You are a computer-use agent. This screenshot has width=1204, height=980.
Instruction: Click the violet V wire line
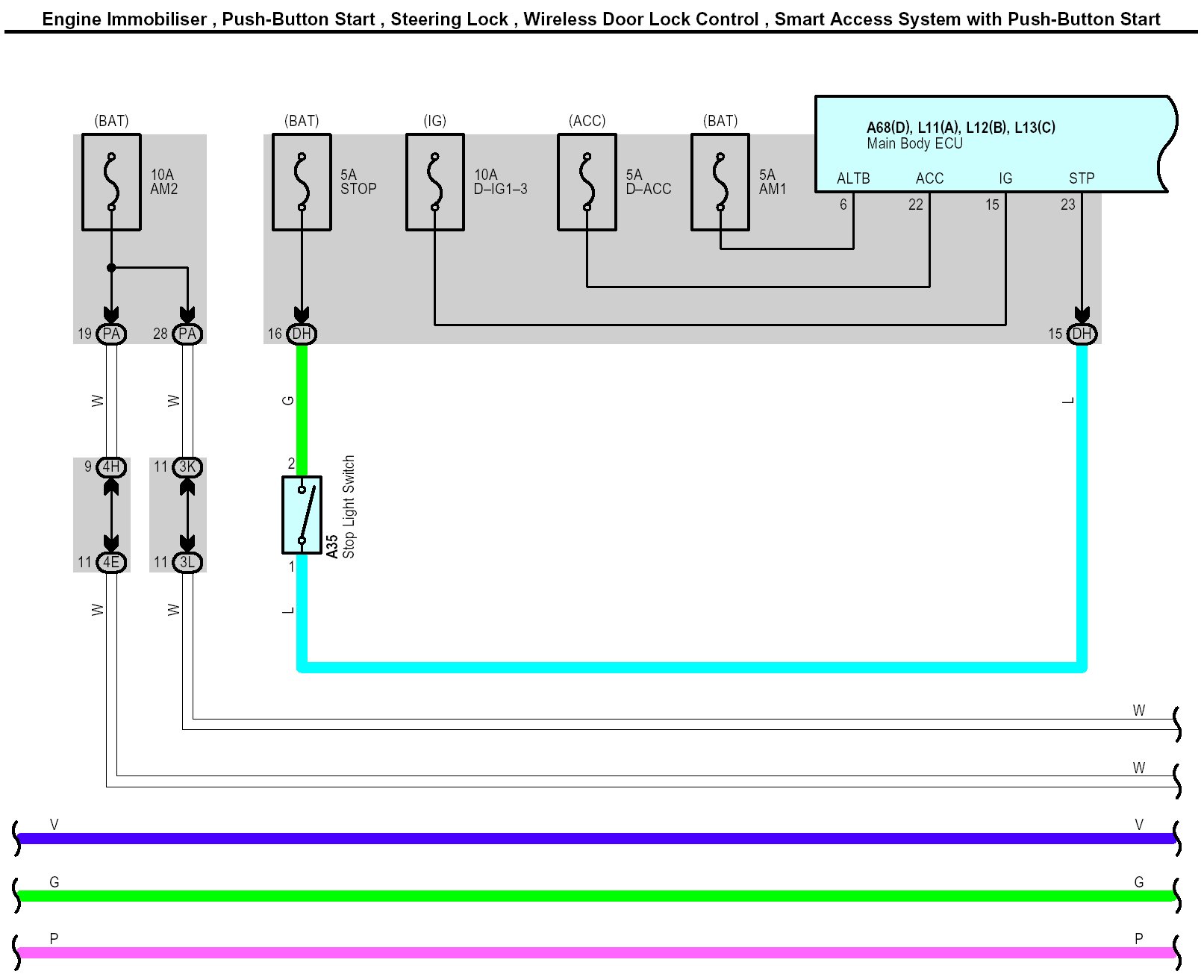coord(597,838)
